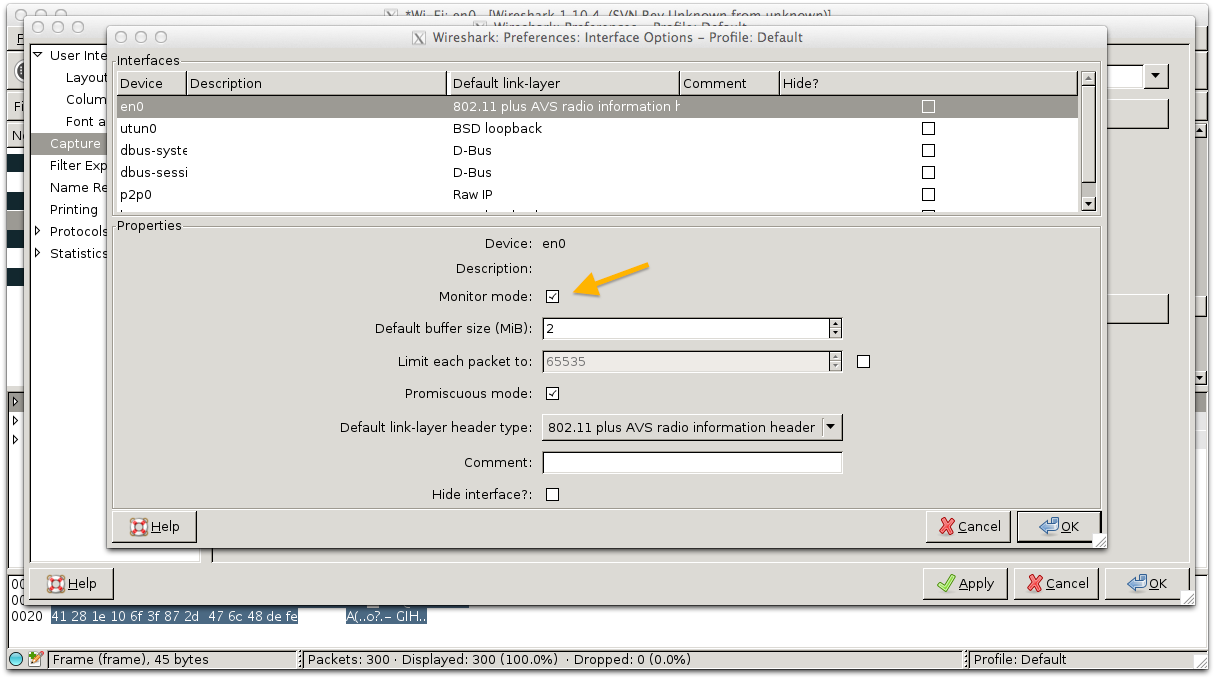Select Printing in the preferences tree
This screenshot has height=679, width=1215.
(x=74, y=209)
